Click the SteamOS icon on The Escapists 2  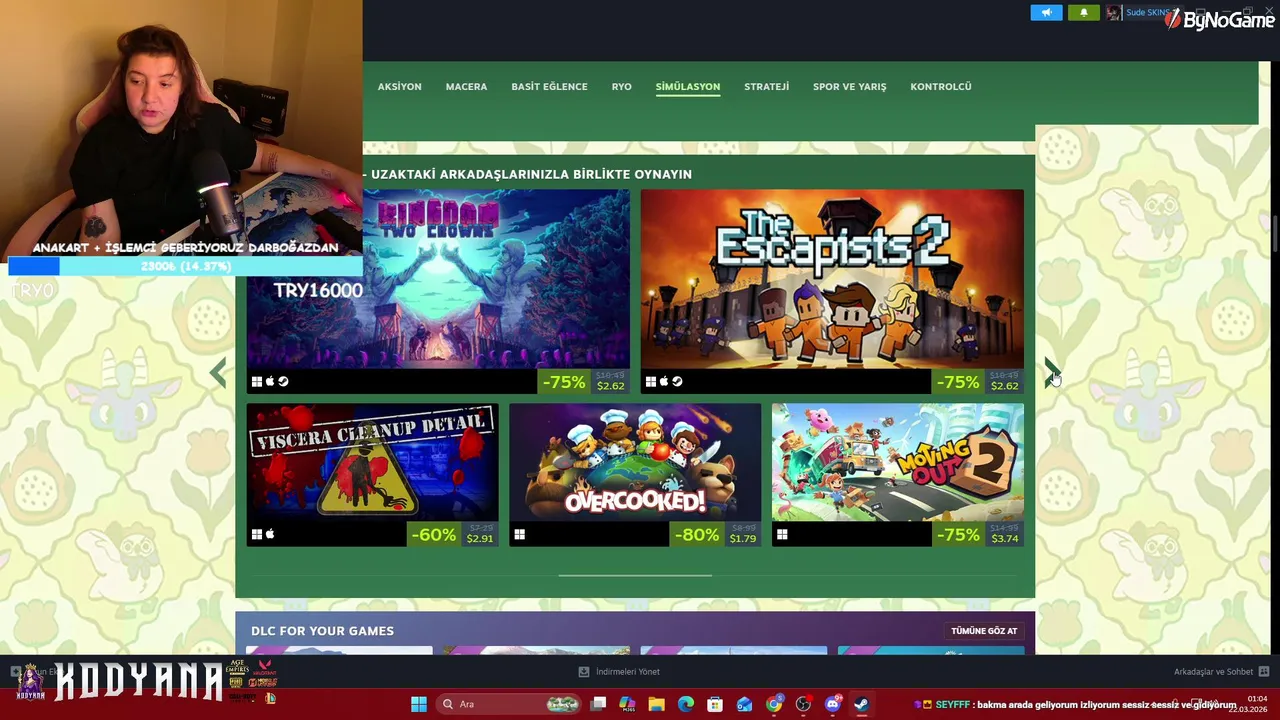(677, 381)
